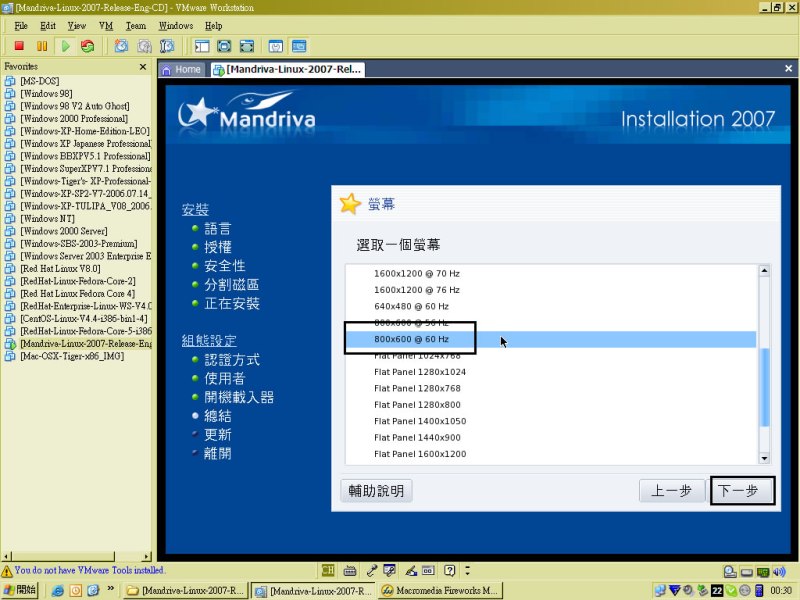Viewport: 800px width, 600px height.
Task: Open the Edit menu
Action: [47, 26]
